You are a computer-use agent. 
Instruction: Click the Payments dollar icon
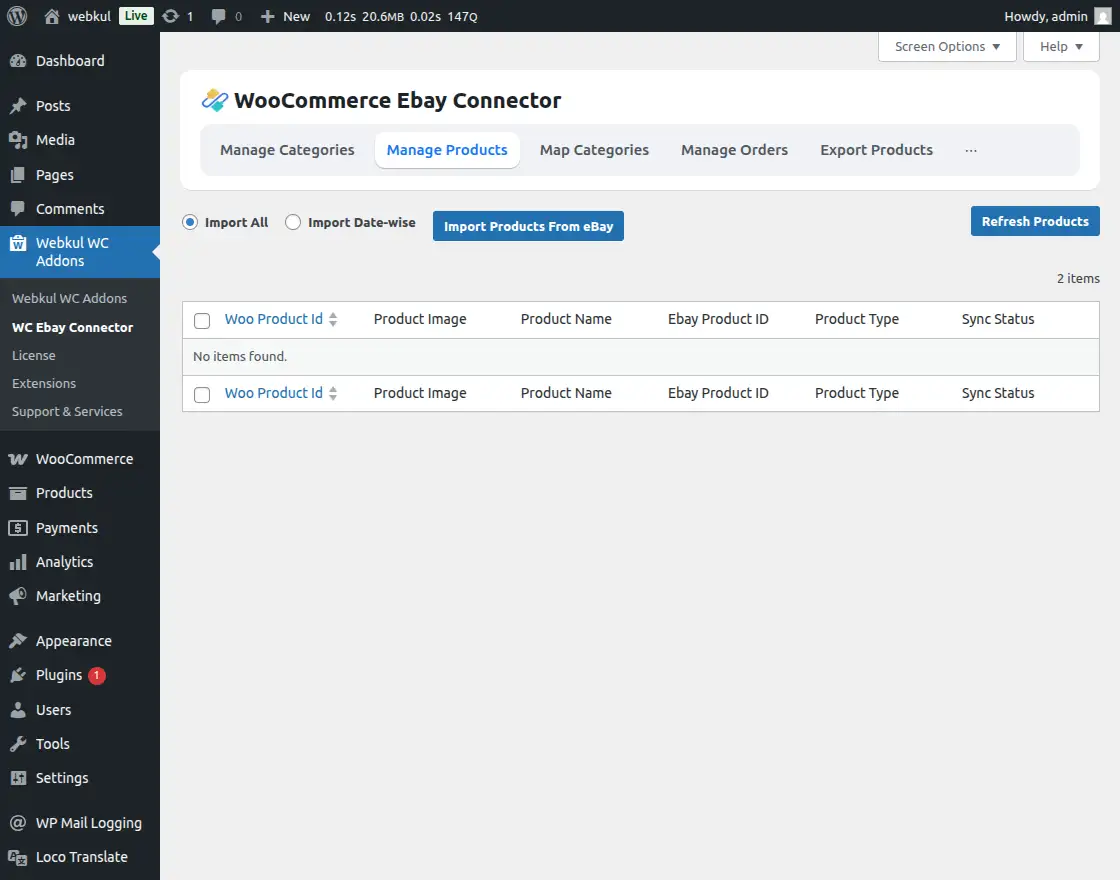tap(18, 528)
